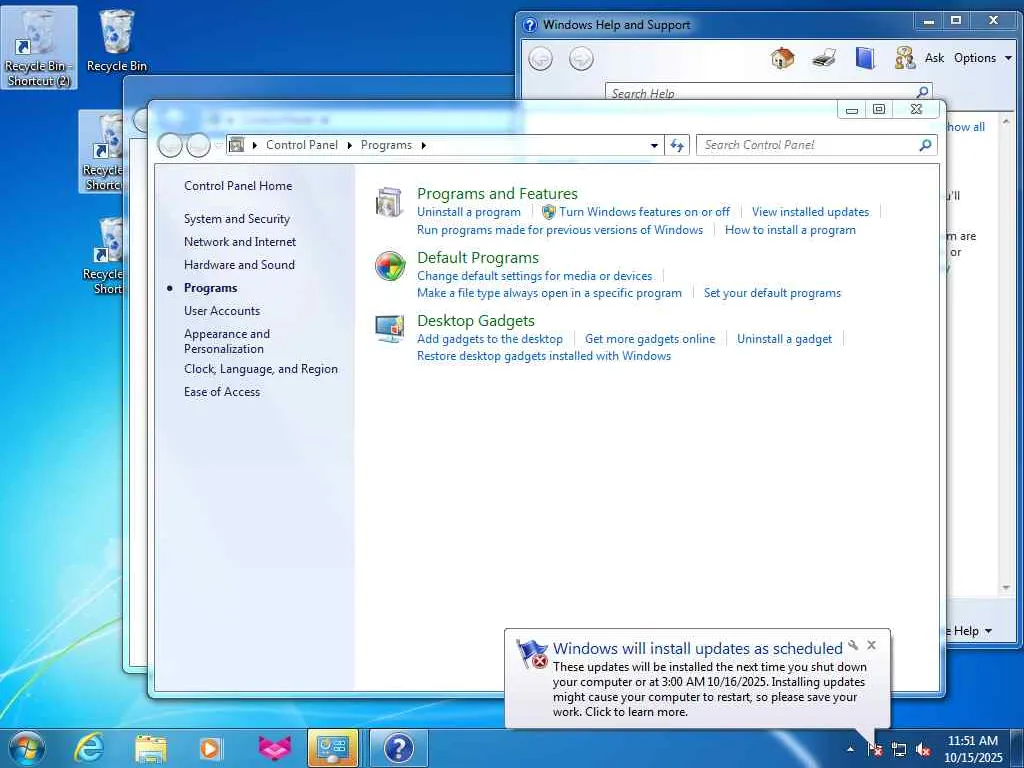
Task: Show hidden tray icons arrow
Action: pos(850,749)
